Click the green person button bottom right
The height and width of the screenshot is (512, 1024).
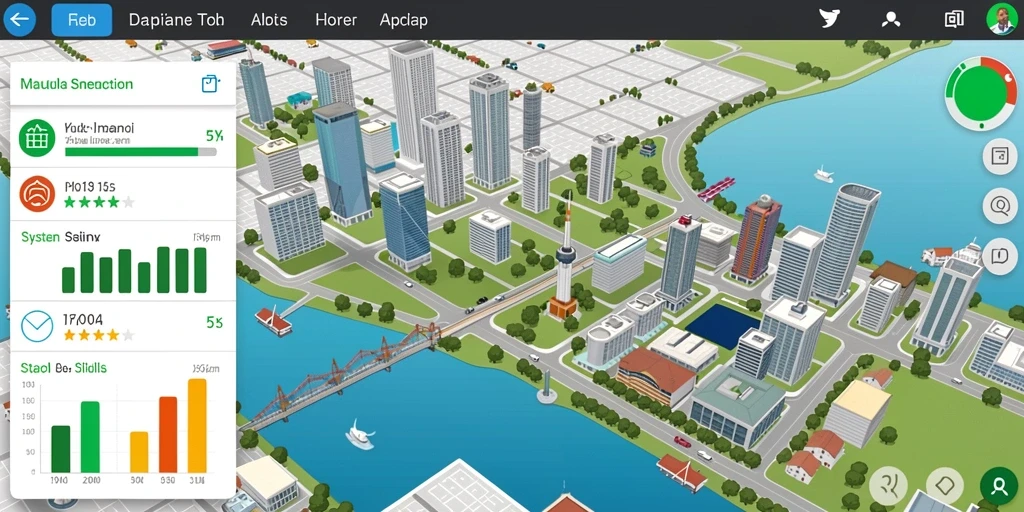click(x=999, y=487)
